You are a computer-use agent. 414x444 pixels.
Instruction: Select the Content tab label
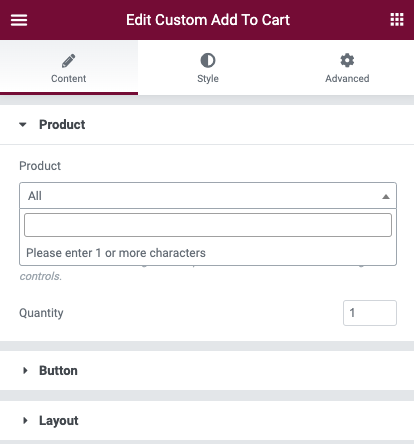tap(68, 79)
